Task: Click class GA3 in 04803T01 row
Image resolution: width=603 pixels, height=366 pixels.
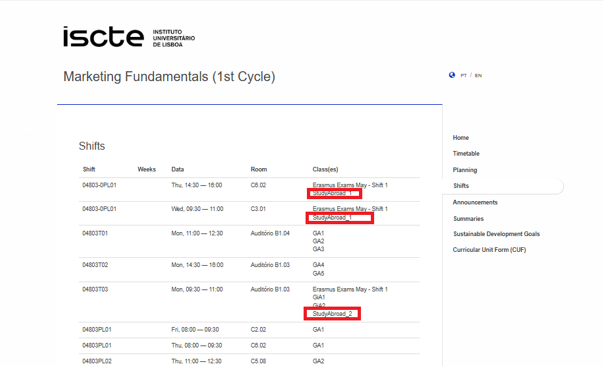Action: tap(318, 249)
